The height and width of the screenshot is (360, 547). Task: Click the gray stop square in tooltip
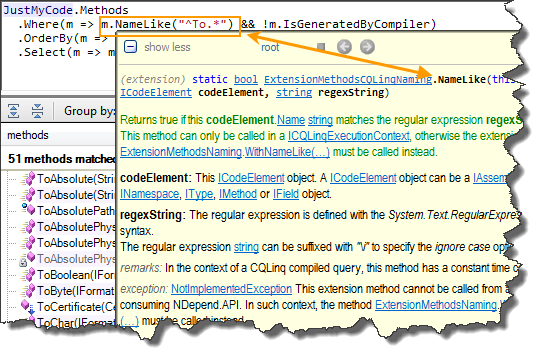tap(321, 47)
